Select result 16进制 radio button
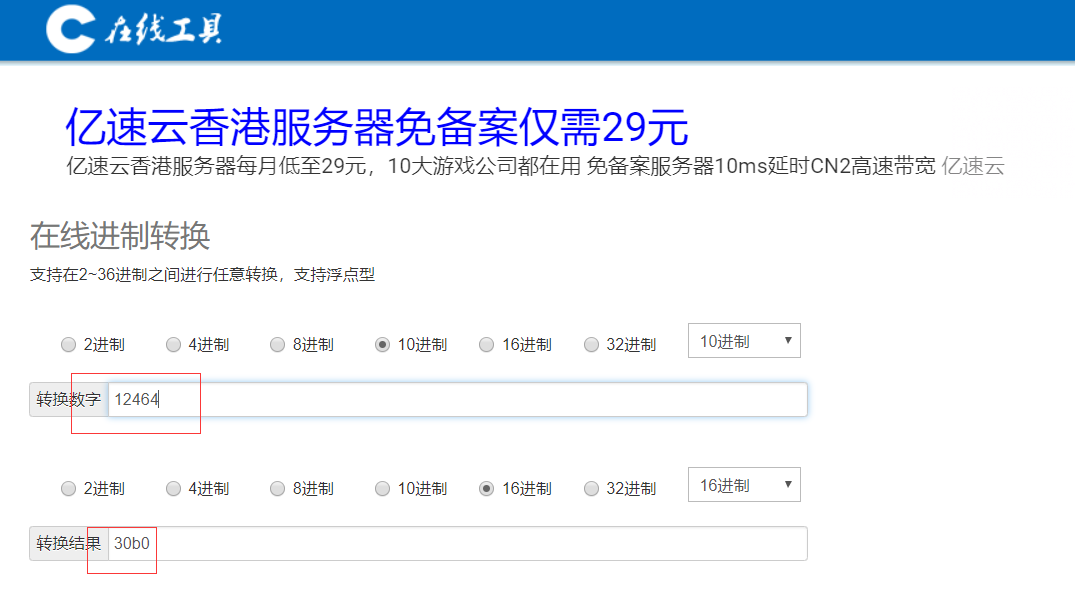 [487, 488]
